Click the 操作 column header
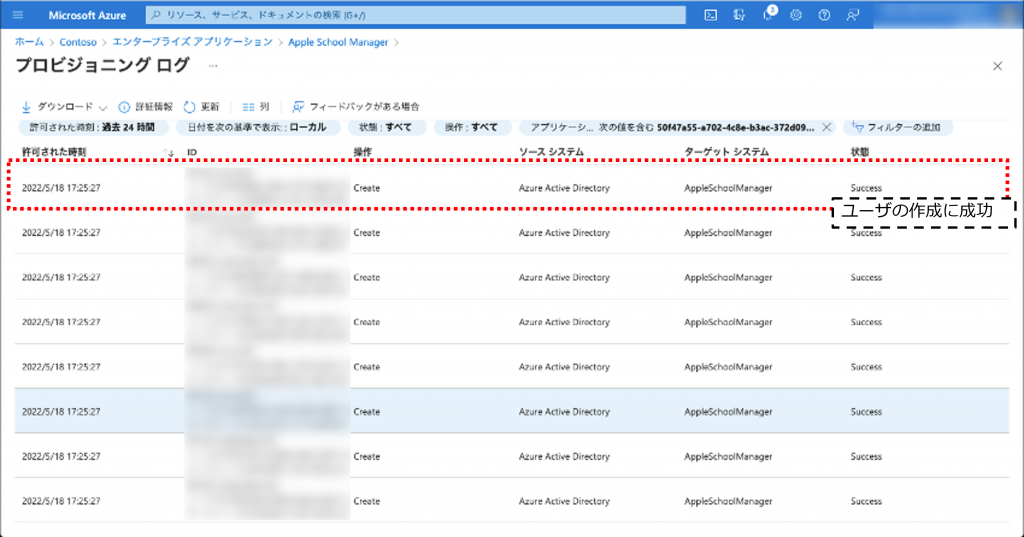Screen dimensions: 1024x537 tap(362, 152)
